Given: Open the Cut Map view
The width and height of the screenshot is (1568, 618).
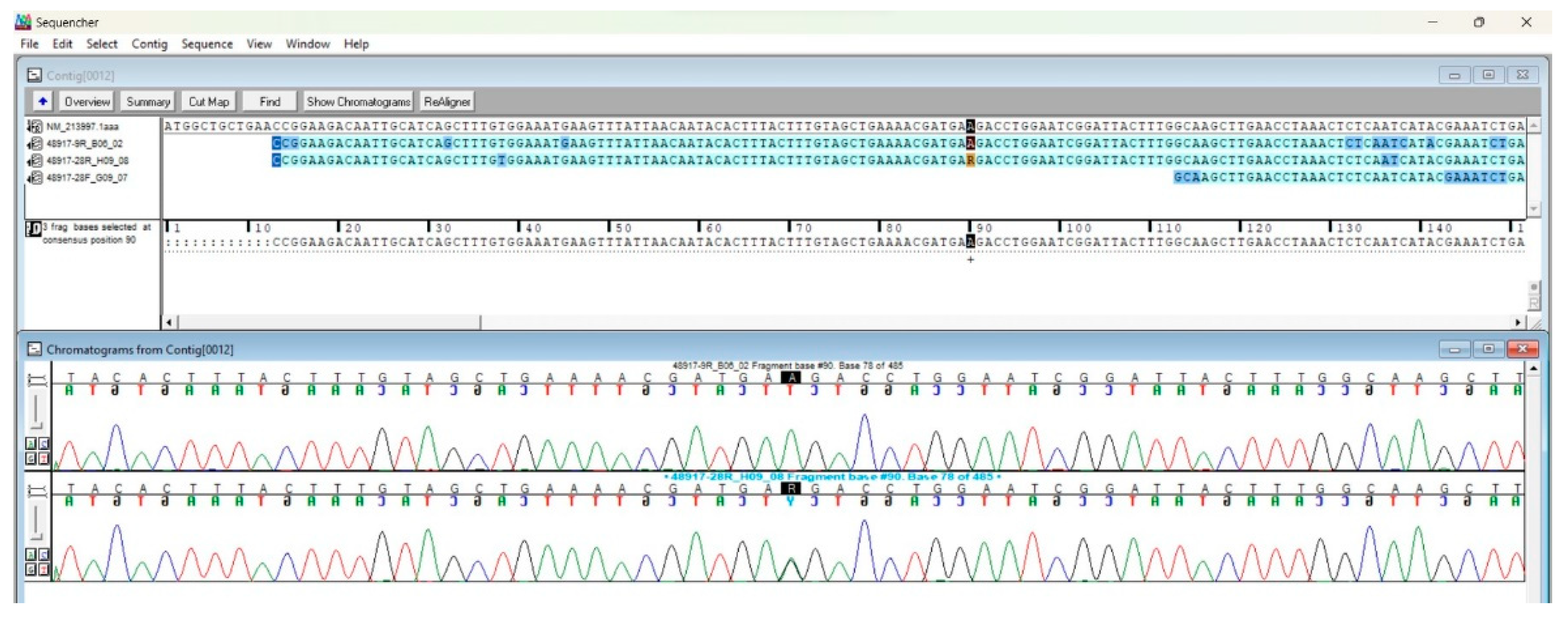Looking at the screenshot, I should [209, 101].
